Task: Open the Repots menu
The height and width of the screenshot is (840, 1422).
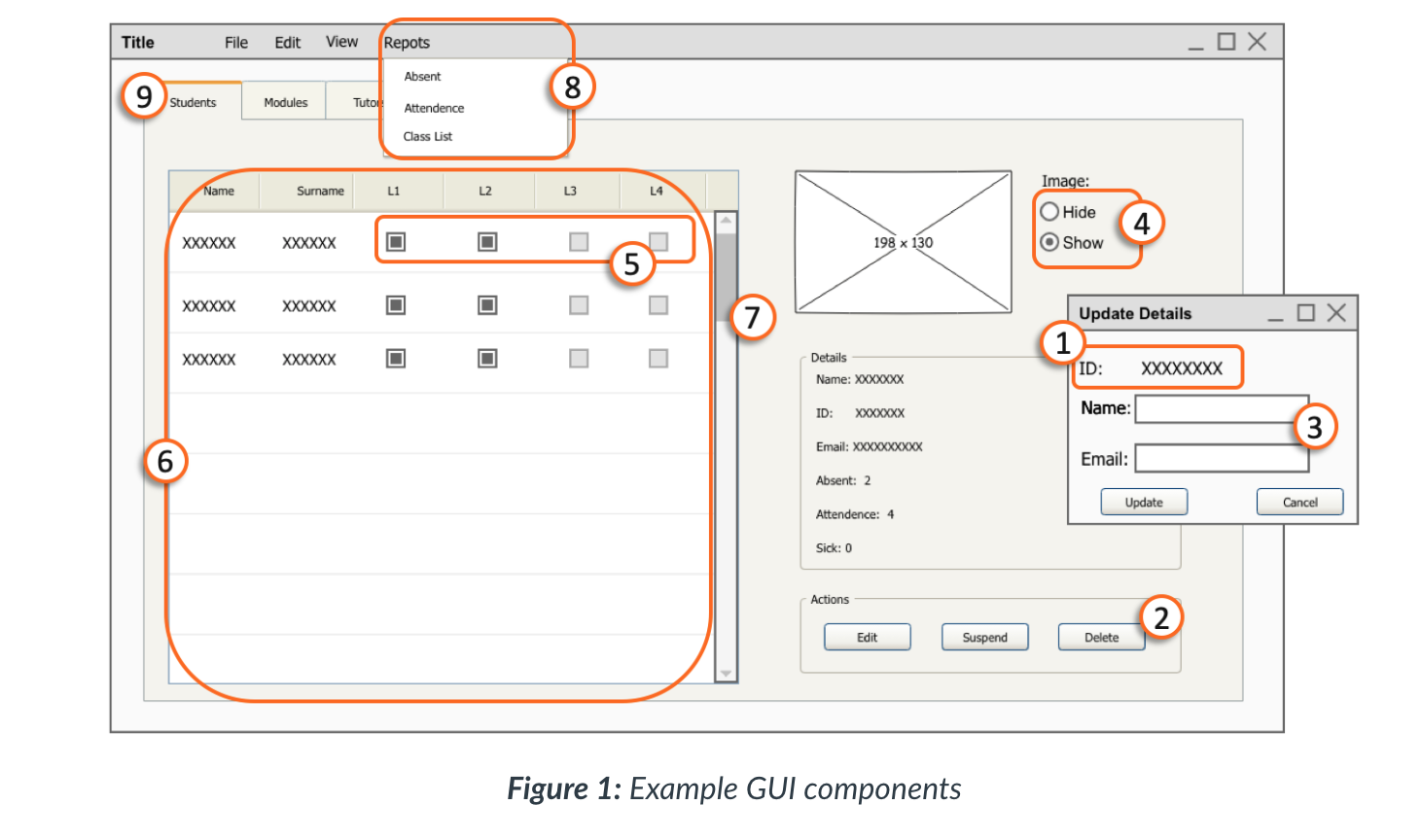Action: tap(407, 43)
